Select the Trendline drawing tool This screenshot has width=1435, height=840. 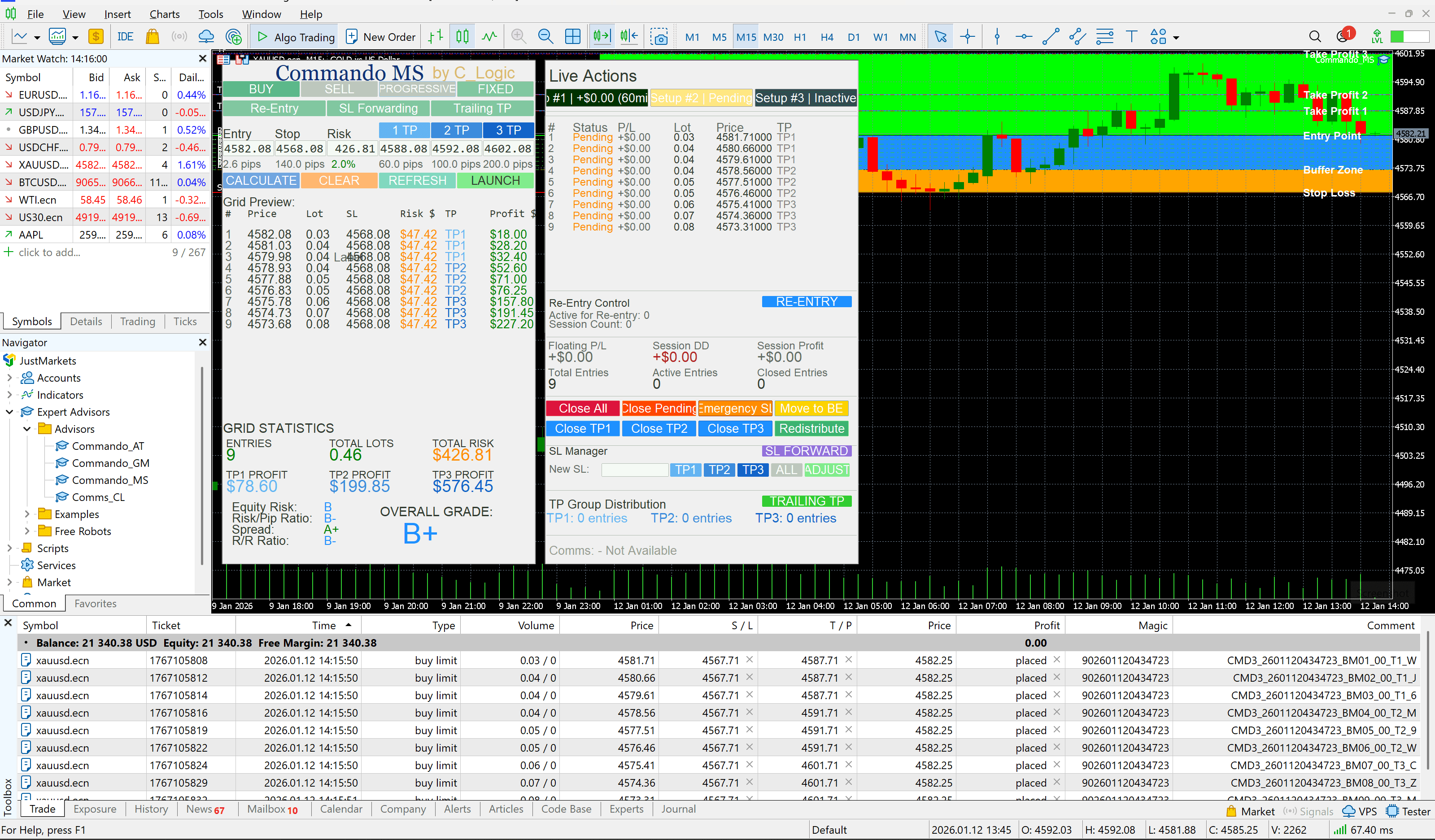coord(1051,36)
